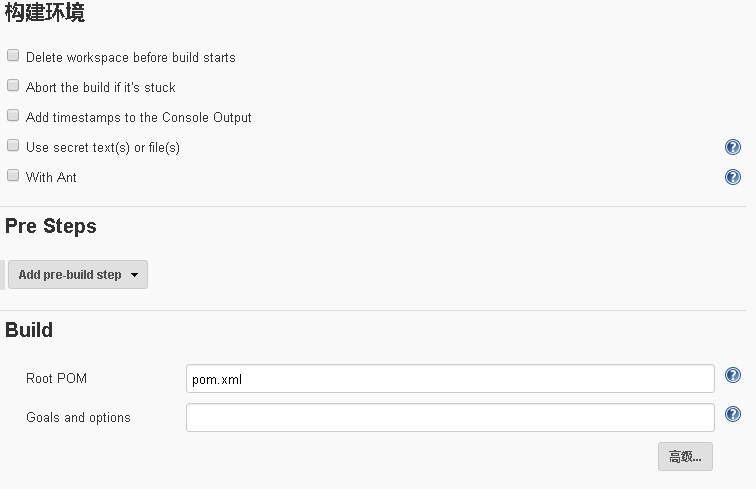Focus the Goals and options input box
This screenshot has width=756, height=489.
tap(450, 418)
